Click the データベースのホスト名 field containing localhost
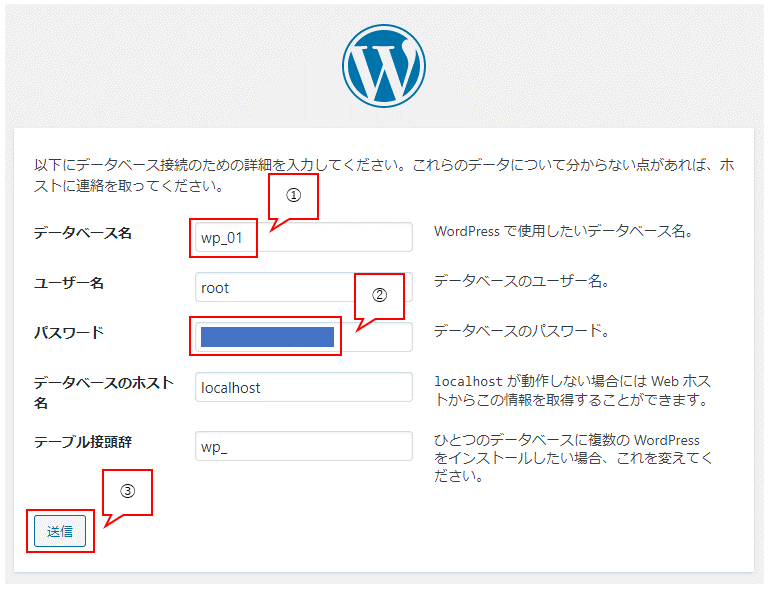The image size is (770, 591). pos(303,387)
